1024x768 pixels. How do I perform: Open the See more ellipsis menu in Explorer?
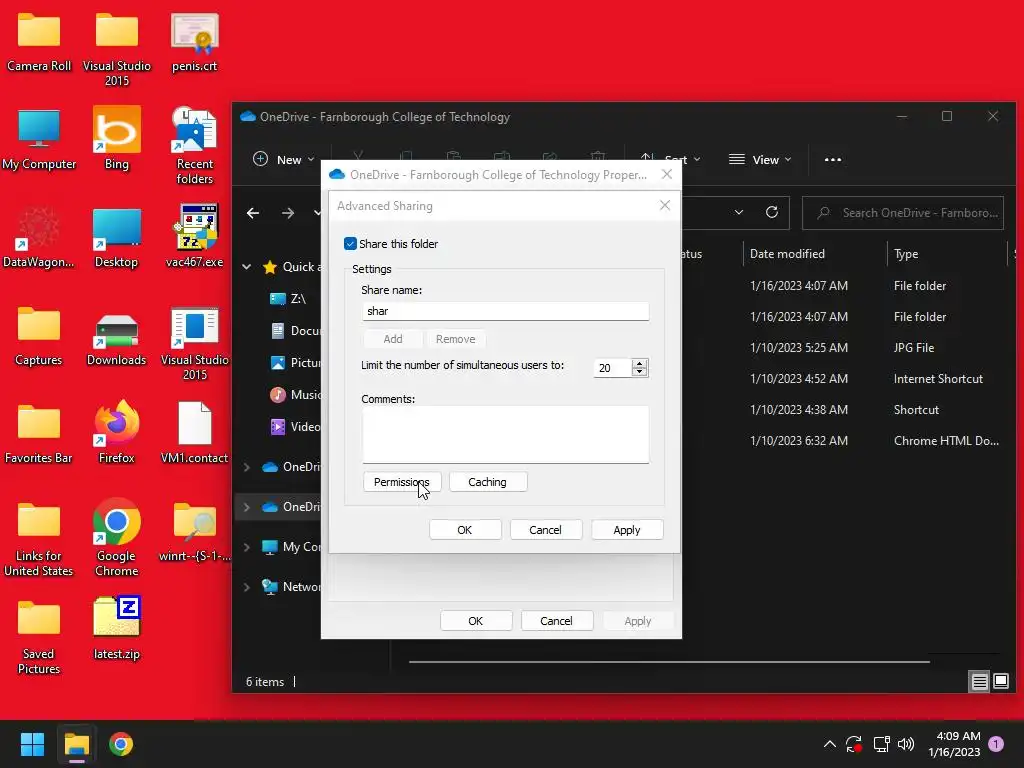(833, 159)
